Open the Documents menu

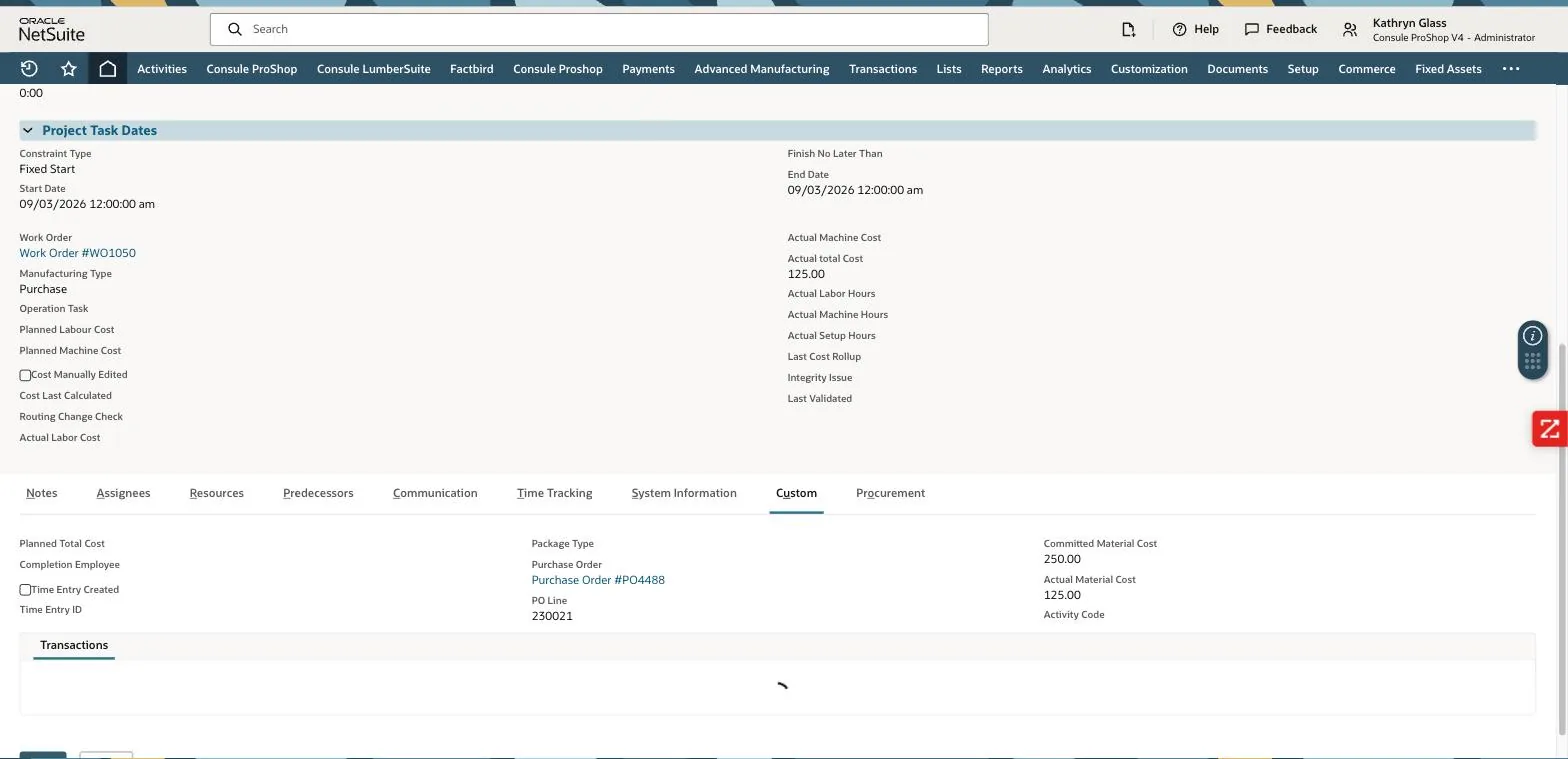tap(1238, 69)
